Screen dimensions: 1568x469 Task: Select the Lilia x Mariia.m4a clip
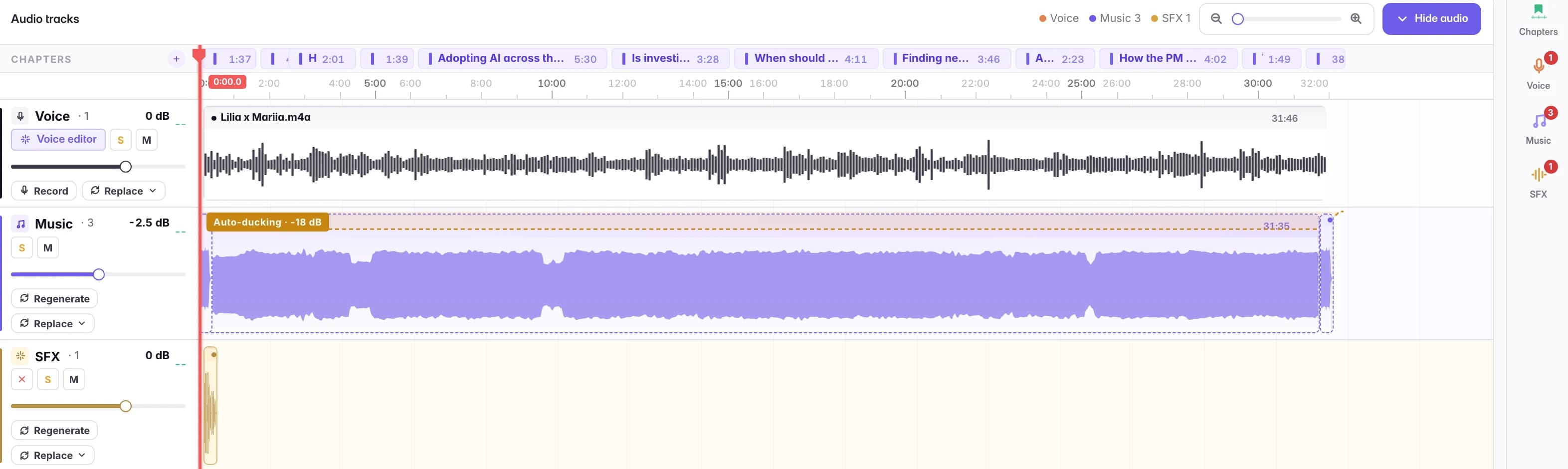pos(765,152)
